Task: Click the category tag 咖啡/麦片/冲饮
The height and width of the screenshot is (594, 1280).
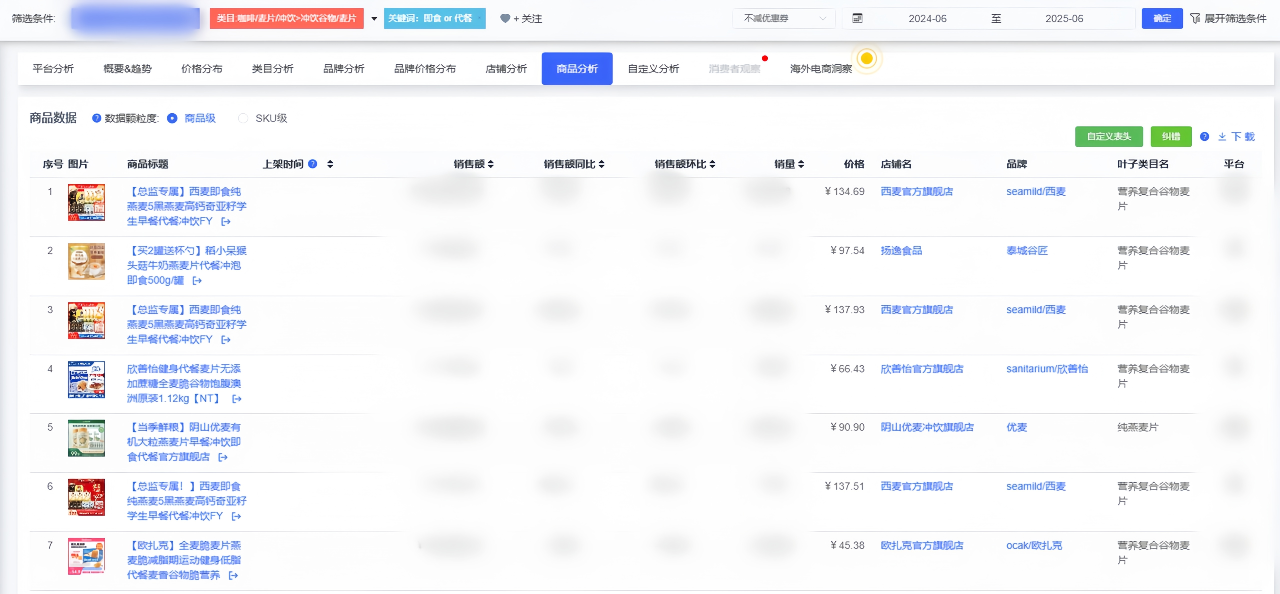Action: (287, 19)
